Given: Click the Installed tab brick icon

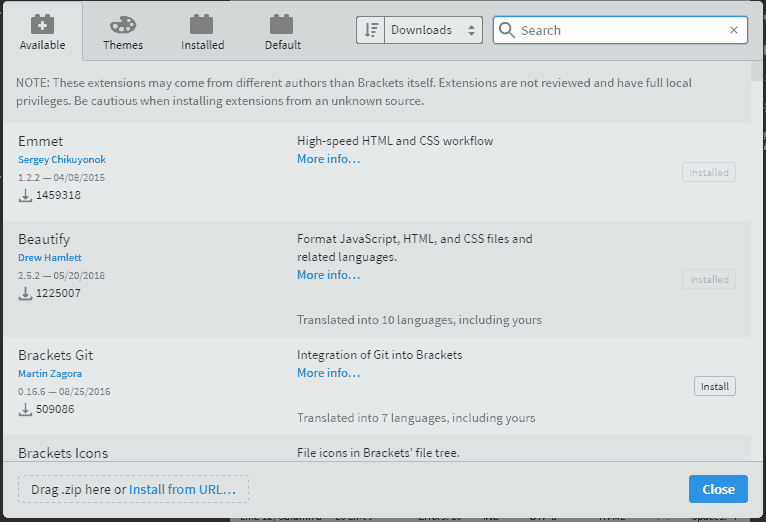Looking at the screenshot, I should [x=201, y=24].
